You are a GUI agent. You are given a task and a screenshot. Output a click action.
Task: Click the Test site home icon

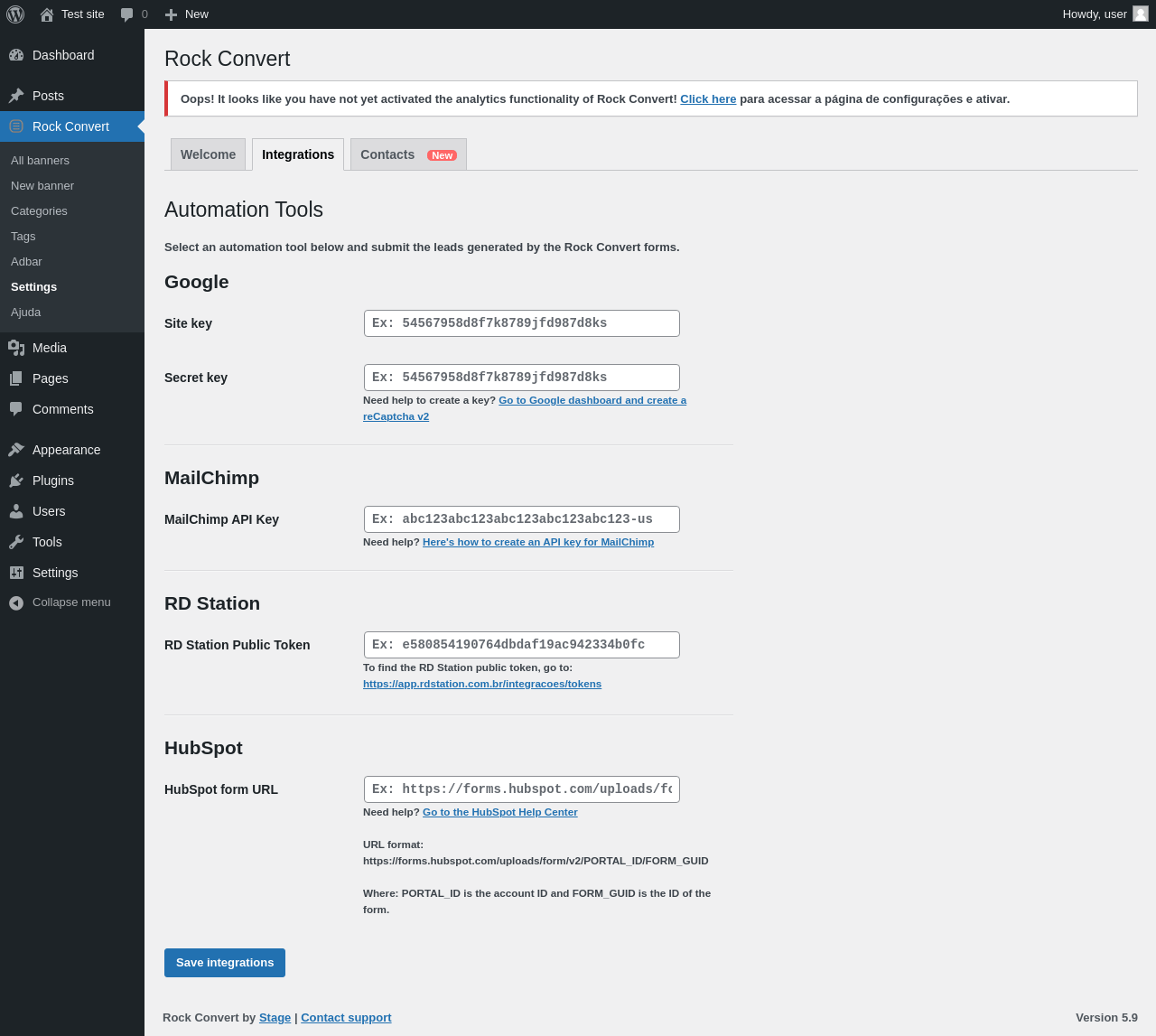[47, 14]
